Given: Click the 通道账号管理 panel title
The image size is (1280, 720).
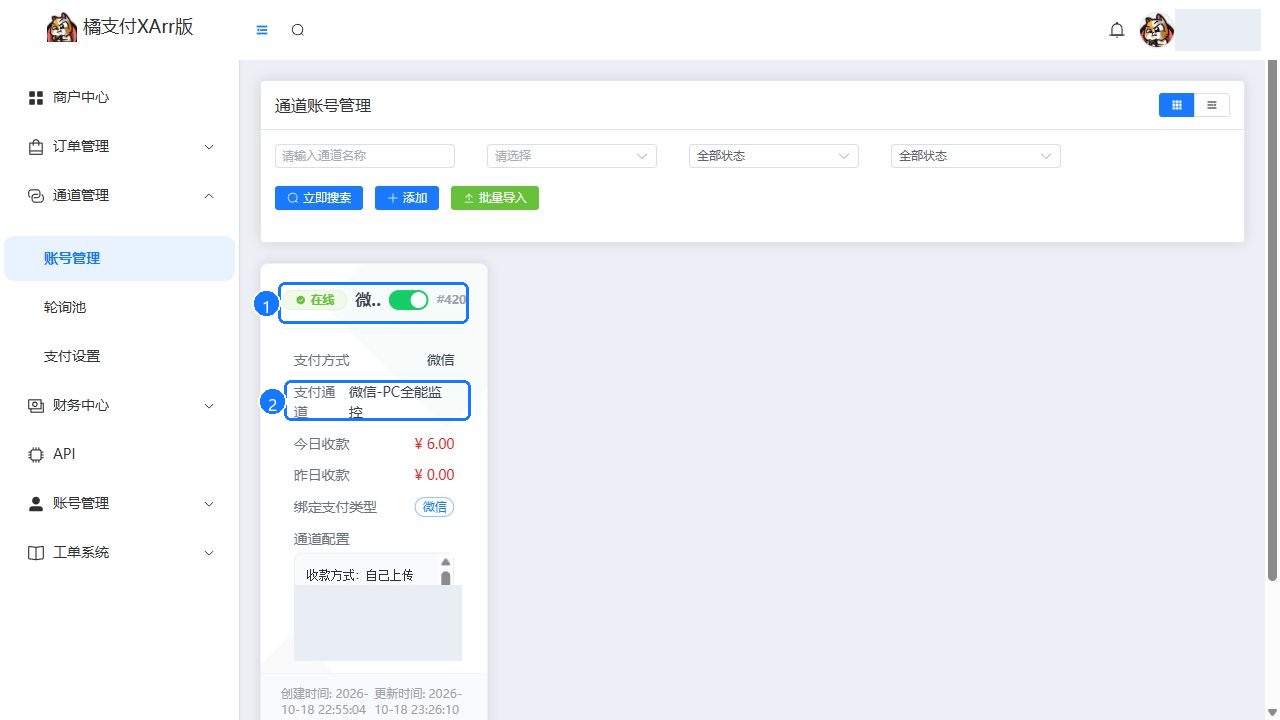Looking at the screenshot, I should [x=323, y=106].
